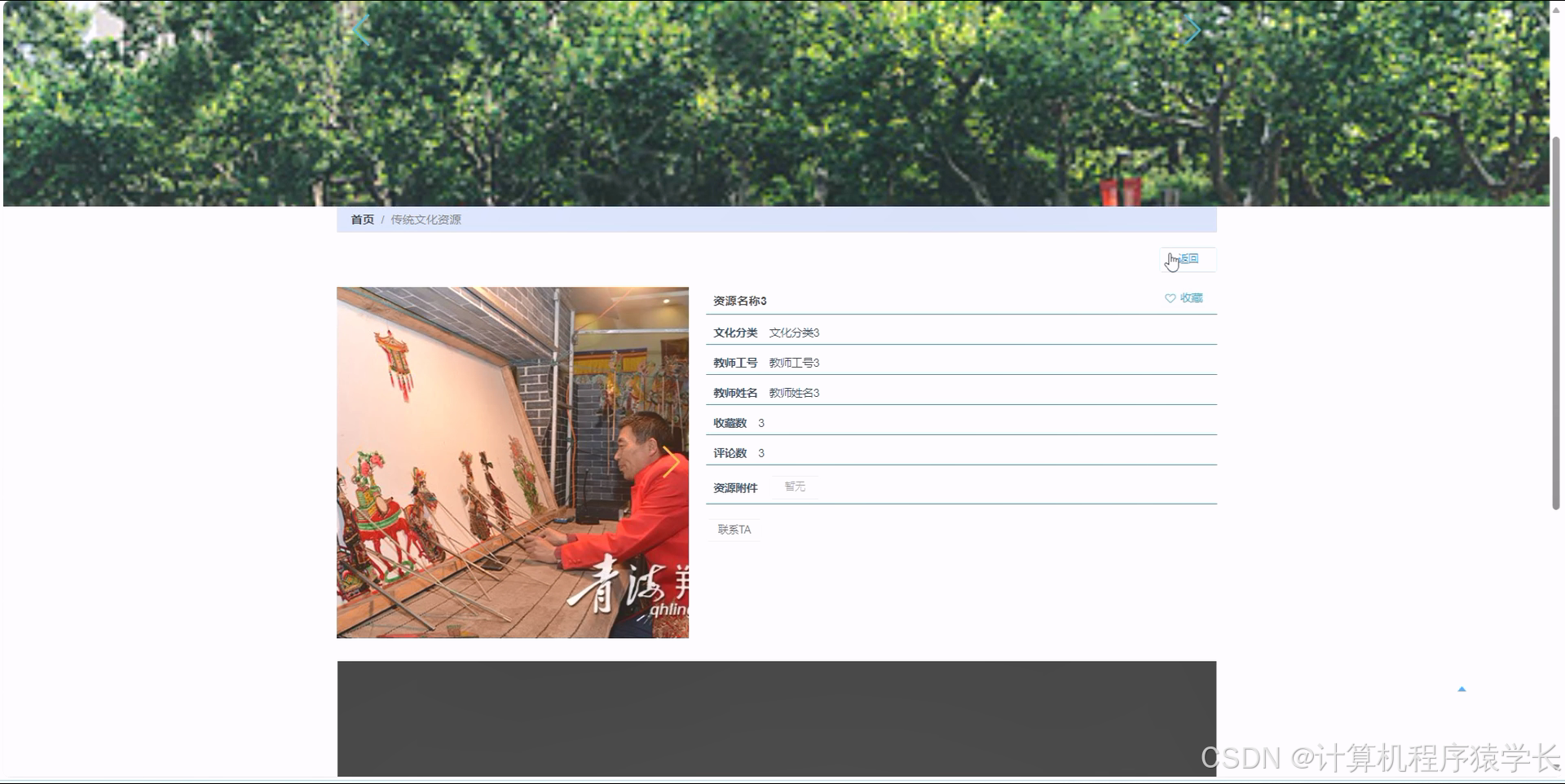
Task: Click 传统文化资源 breadcrumb item
Action: (x=425, y=220)
